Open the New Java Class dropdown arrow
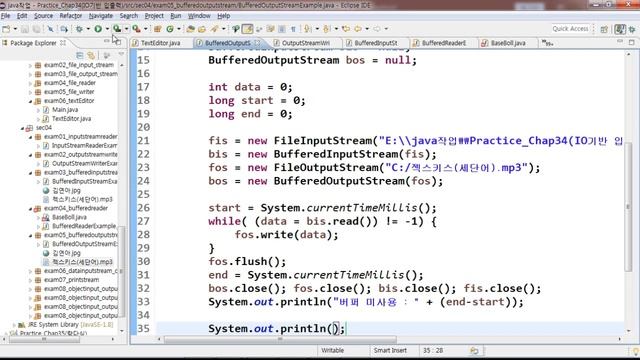 pyautogui.click(x=179, y=29)
